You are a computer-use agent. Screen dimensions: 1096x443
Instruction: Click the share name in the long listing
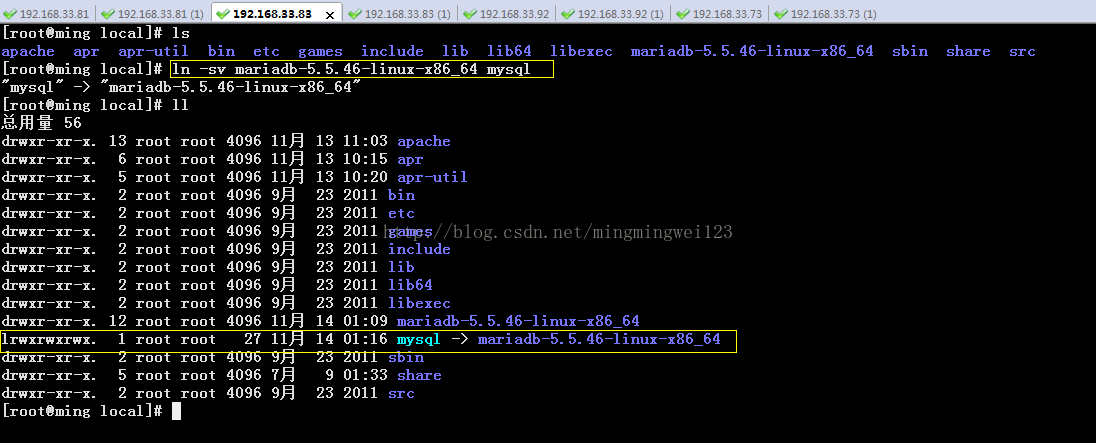coord(419,375)
